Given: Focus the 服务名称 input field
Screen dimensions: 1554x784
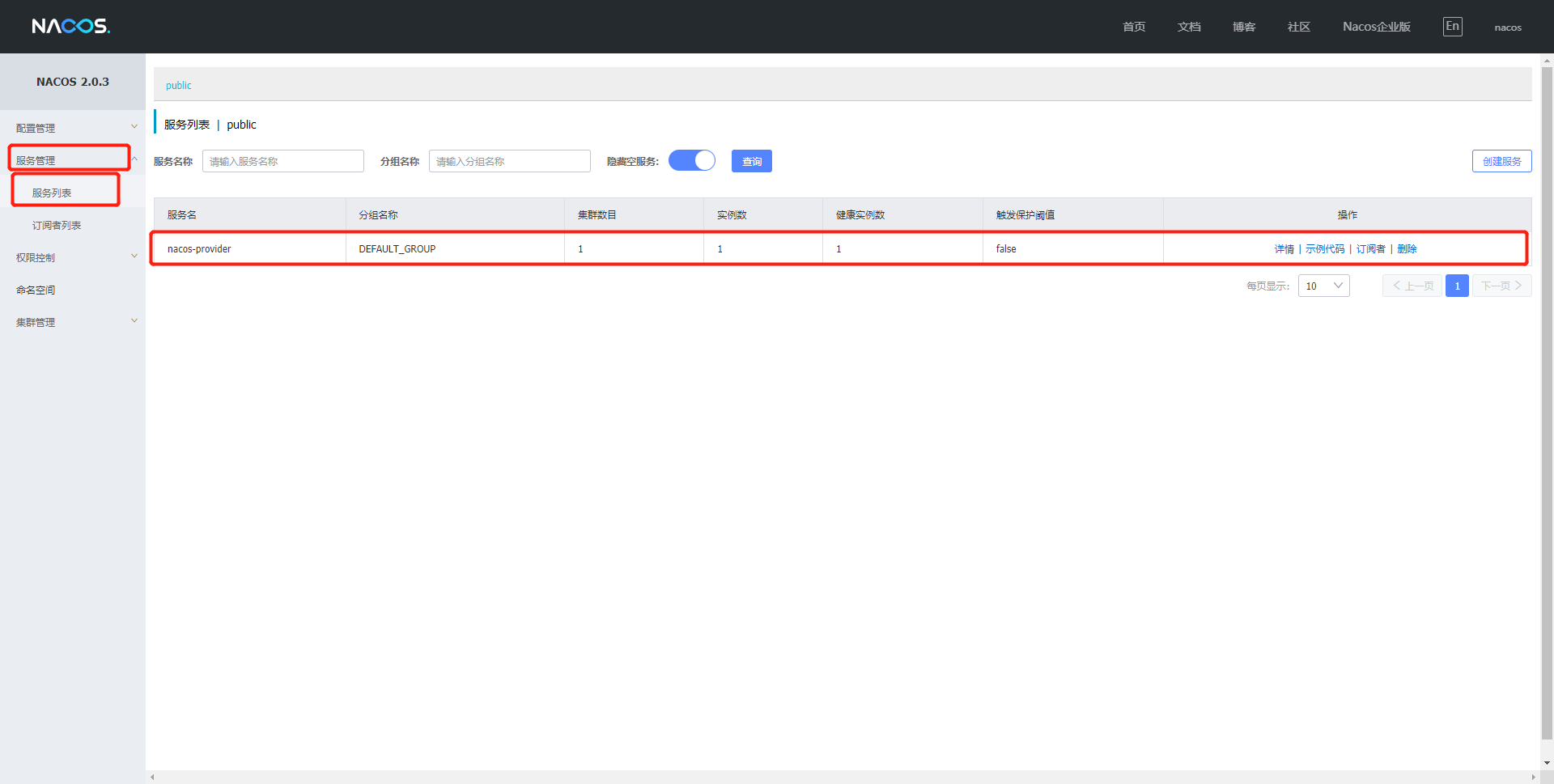Looking at the screenshot, I should click(283, 161).
